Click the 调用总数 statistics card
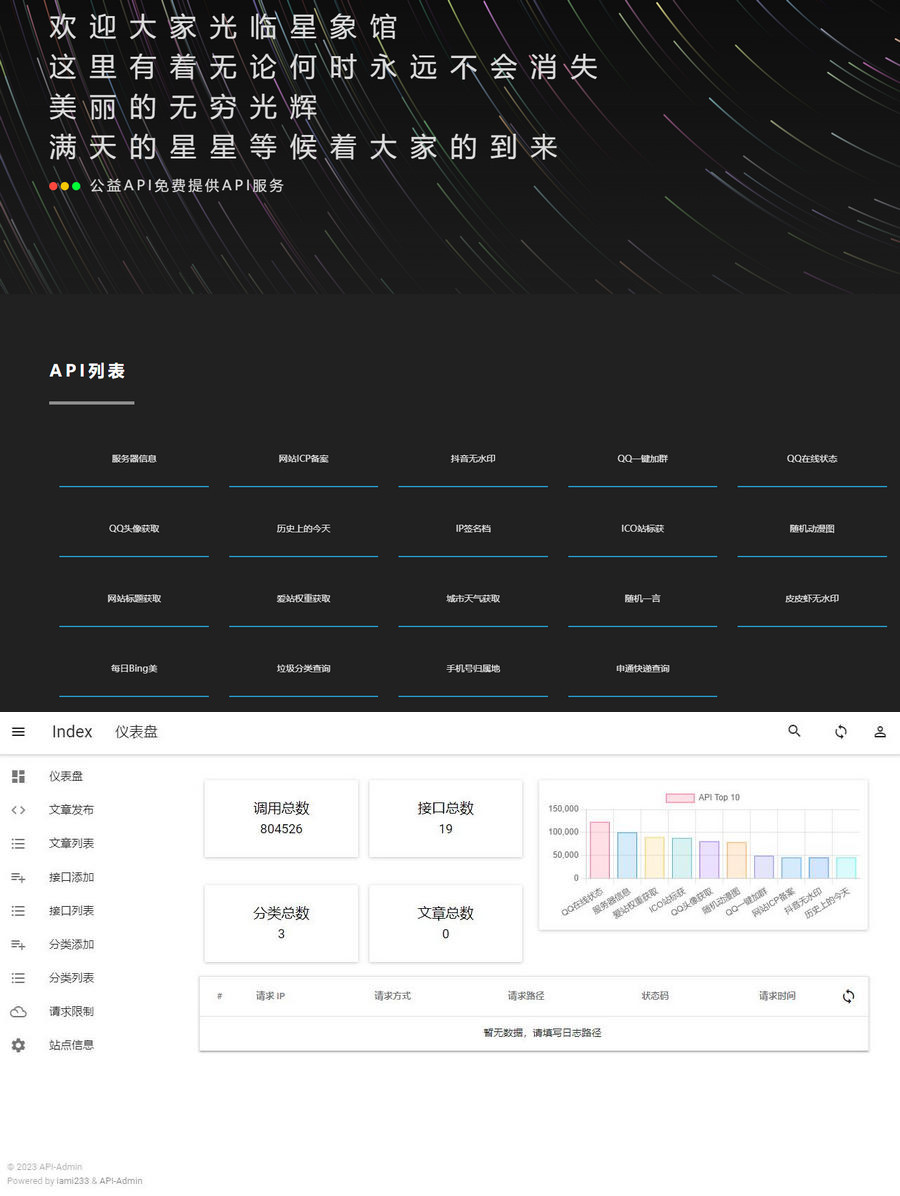 [x=281, y=818]
